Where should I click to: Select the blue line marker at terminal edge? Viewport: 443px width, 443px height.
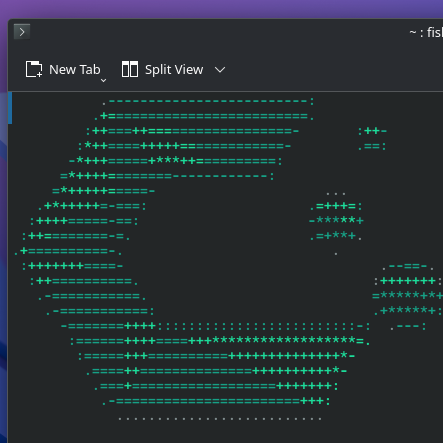(x=10, y=108)
